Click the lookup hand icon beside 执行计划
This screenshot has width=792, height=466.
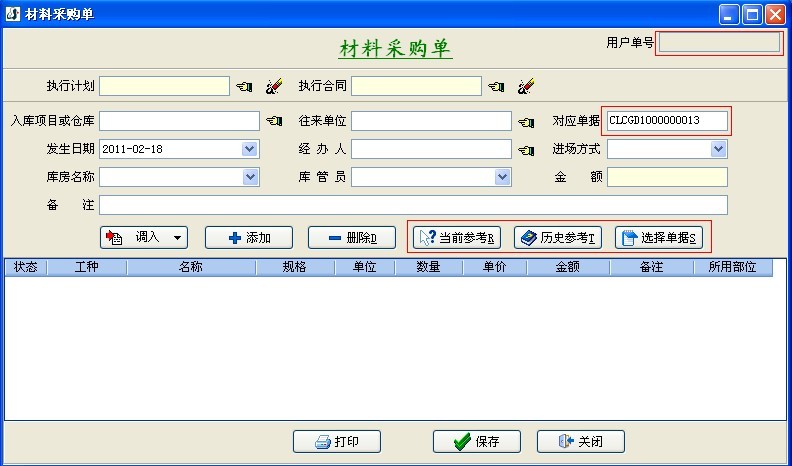[x=245, y=87]
